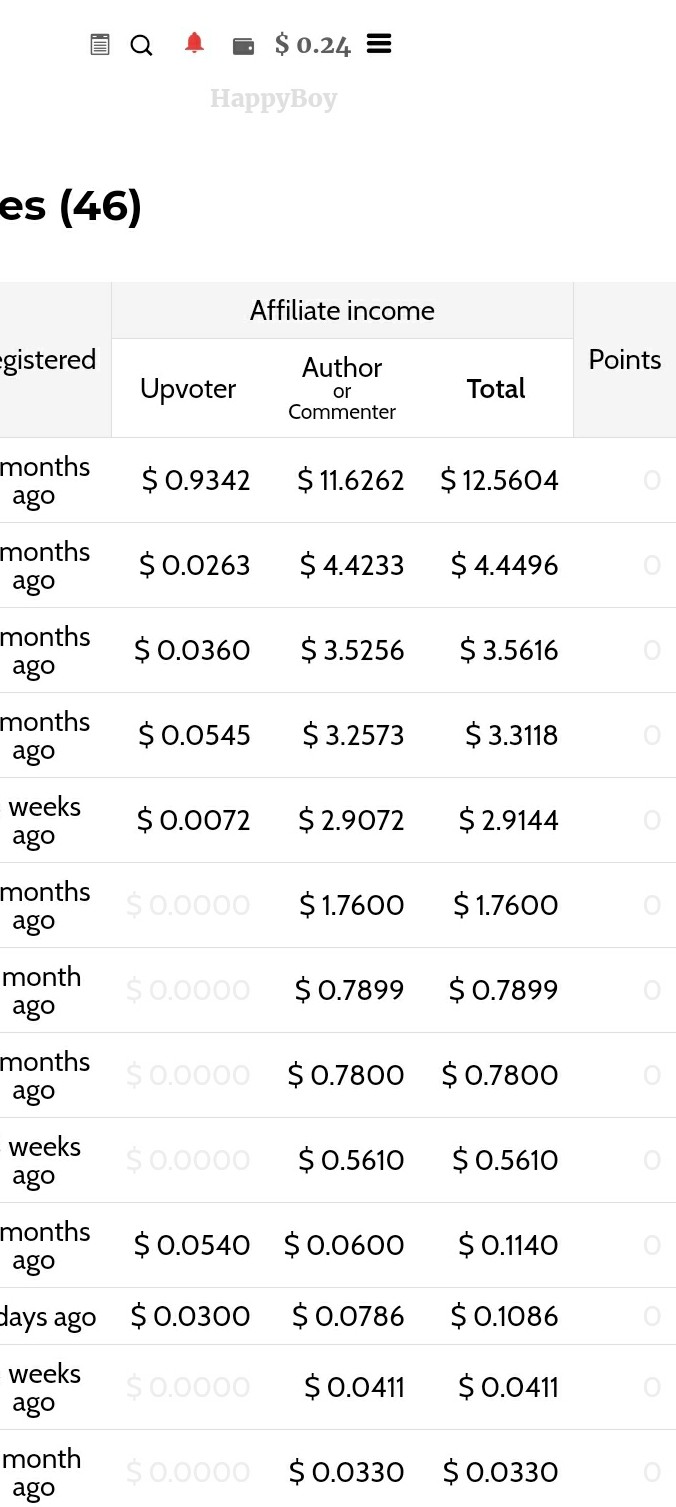Image resolution: width=676 pixels, height=1507 pixels.
Task: Select the $ 12.5604 total cell
Action: 499,480
